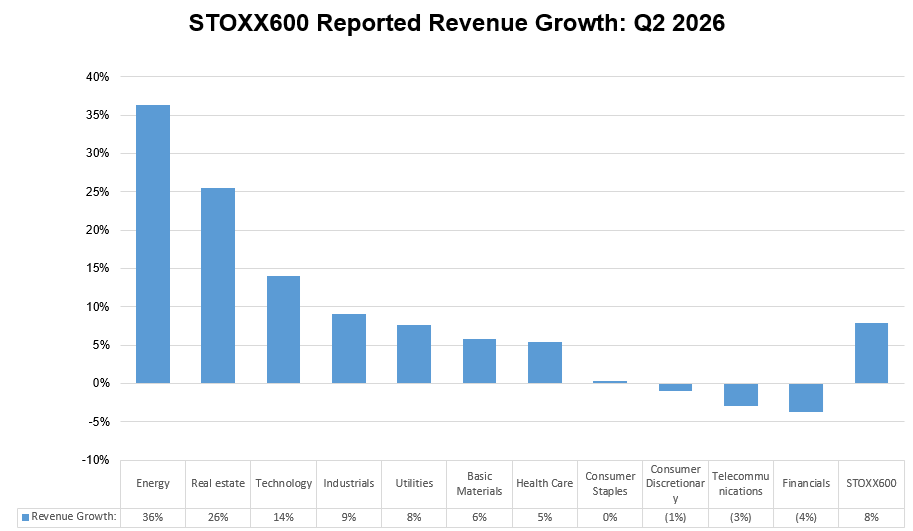Click the 35% y-axis label
Viewport: 913px width, 531px height.
[98, 115]
